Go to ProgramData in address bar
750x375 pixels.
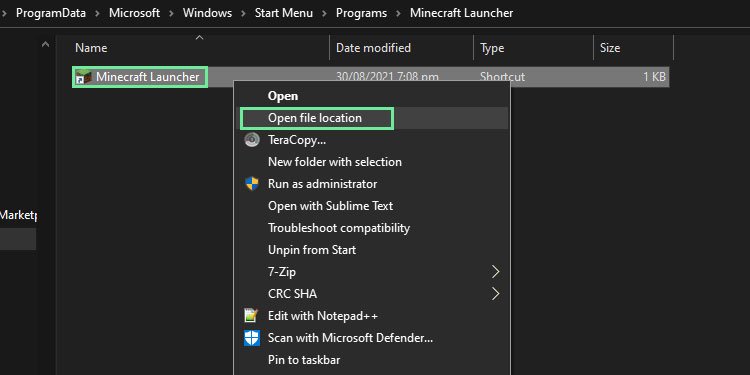(51, 13)
